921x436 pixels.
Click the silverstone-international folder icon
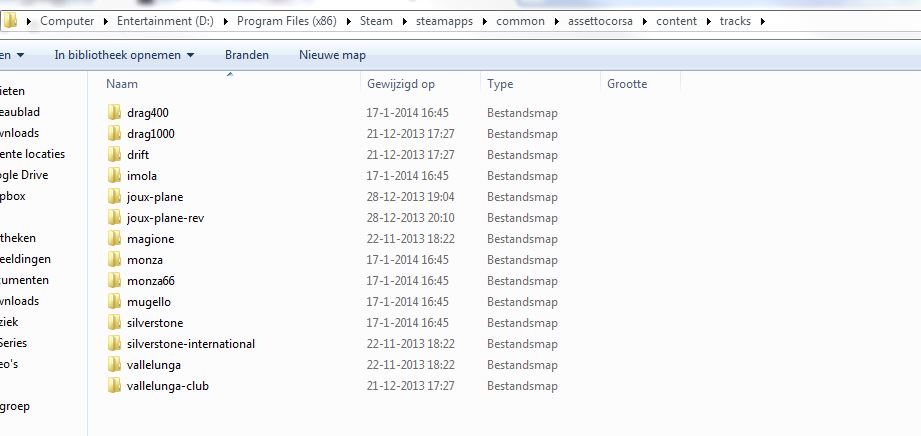[x=114, y=344]
